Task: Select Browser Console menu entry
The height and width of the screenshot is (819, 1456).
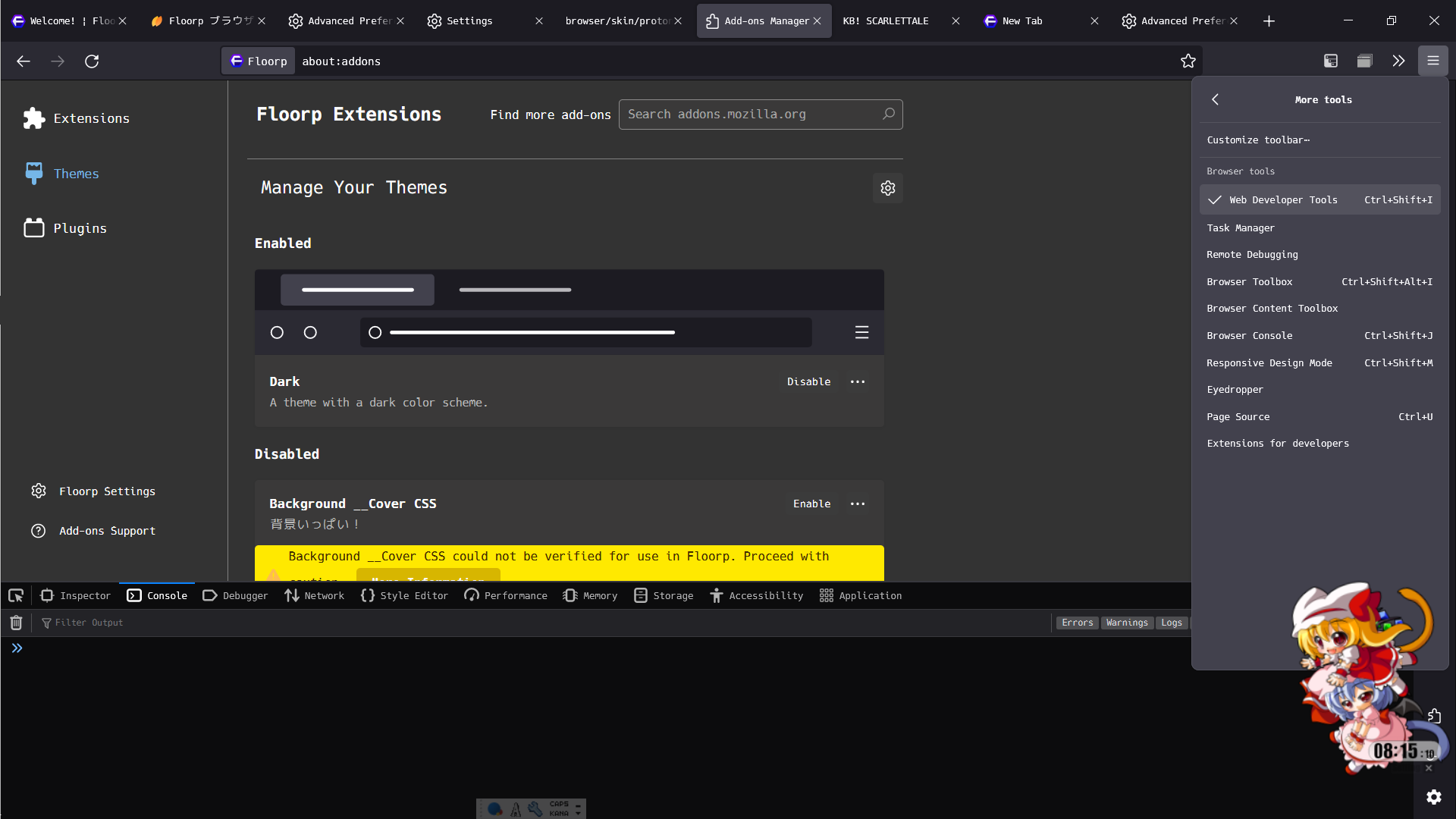Action: click(1250, 336)
